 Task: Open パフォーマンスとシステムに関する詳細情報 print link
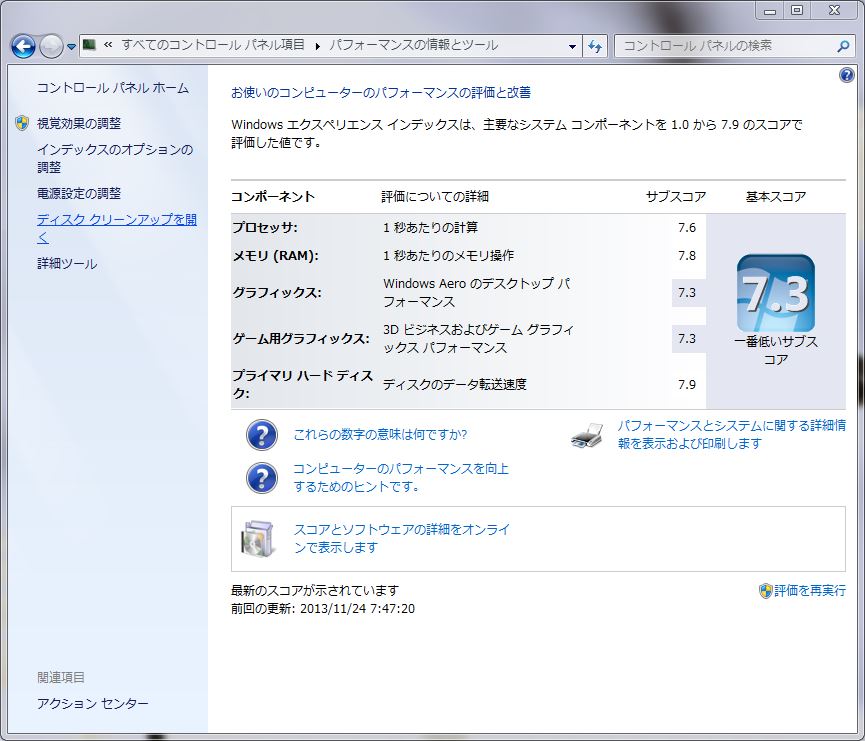pyautogui.click(x=731, y=434)
